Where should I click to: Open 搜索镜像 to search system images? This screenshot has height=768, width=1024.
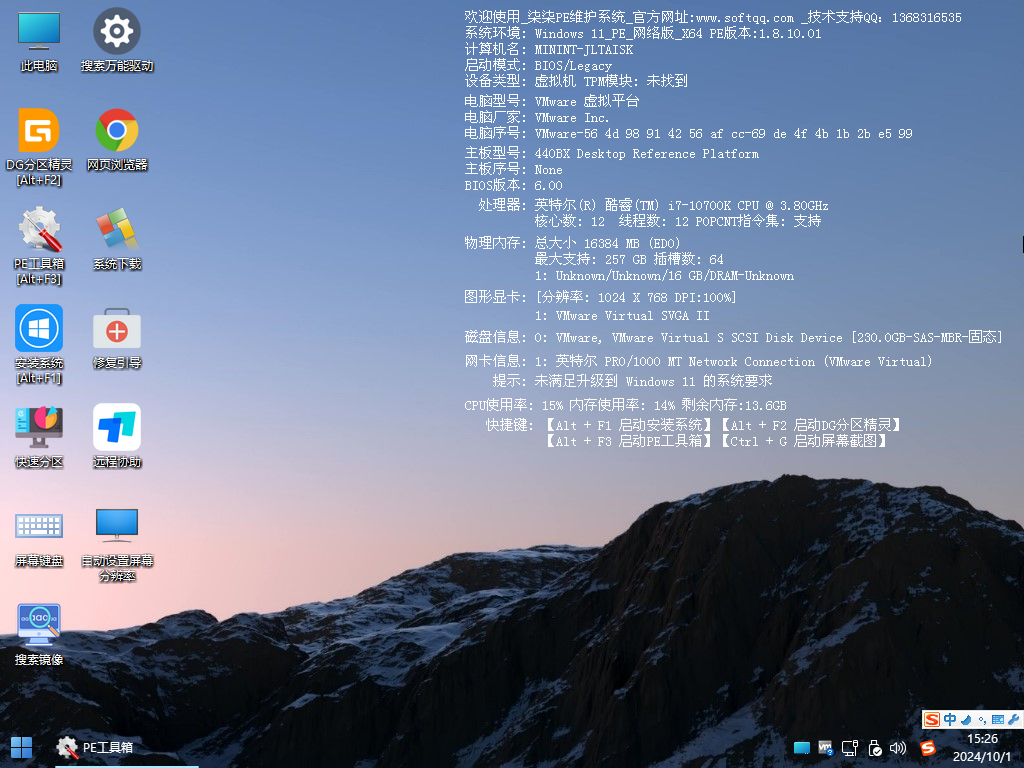38,622
